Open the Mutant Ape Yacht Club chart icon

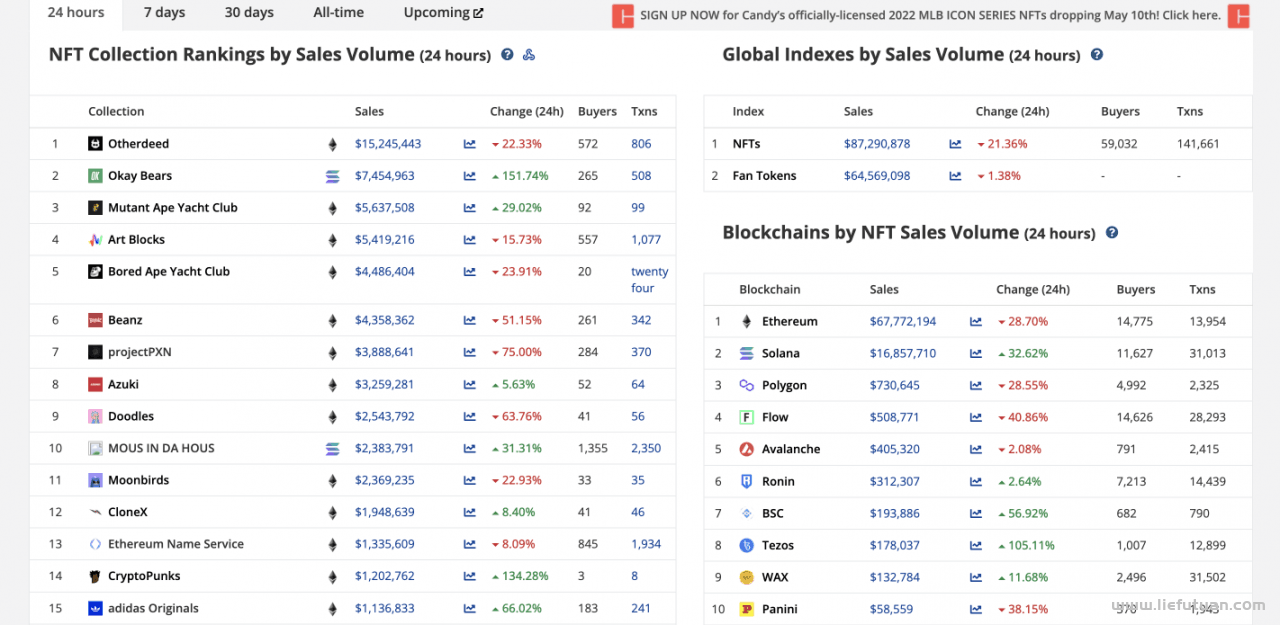point(470,208)
